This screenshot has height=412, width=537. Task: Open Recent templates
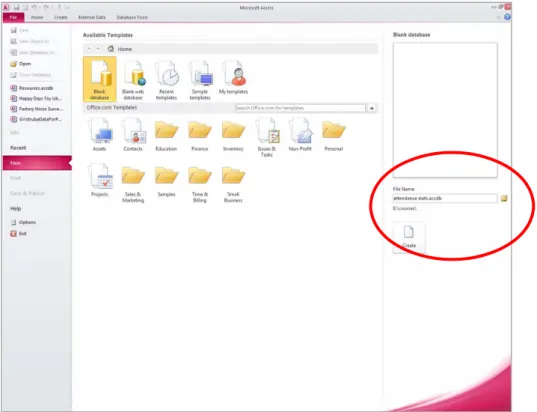[x=166, y=80]
